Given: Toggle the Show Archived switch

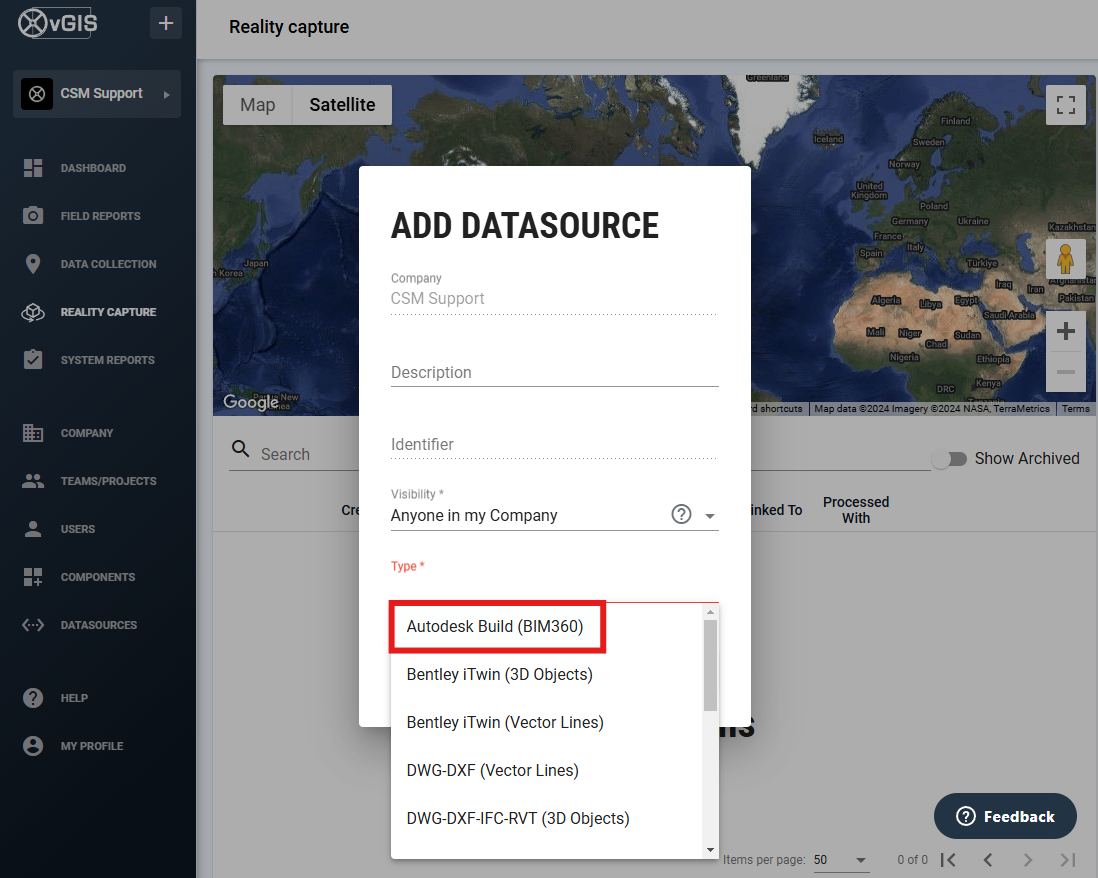Looking at the screenshot, I should click(950, 459).
